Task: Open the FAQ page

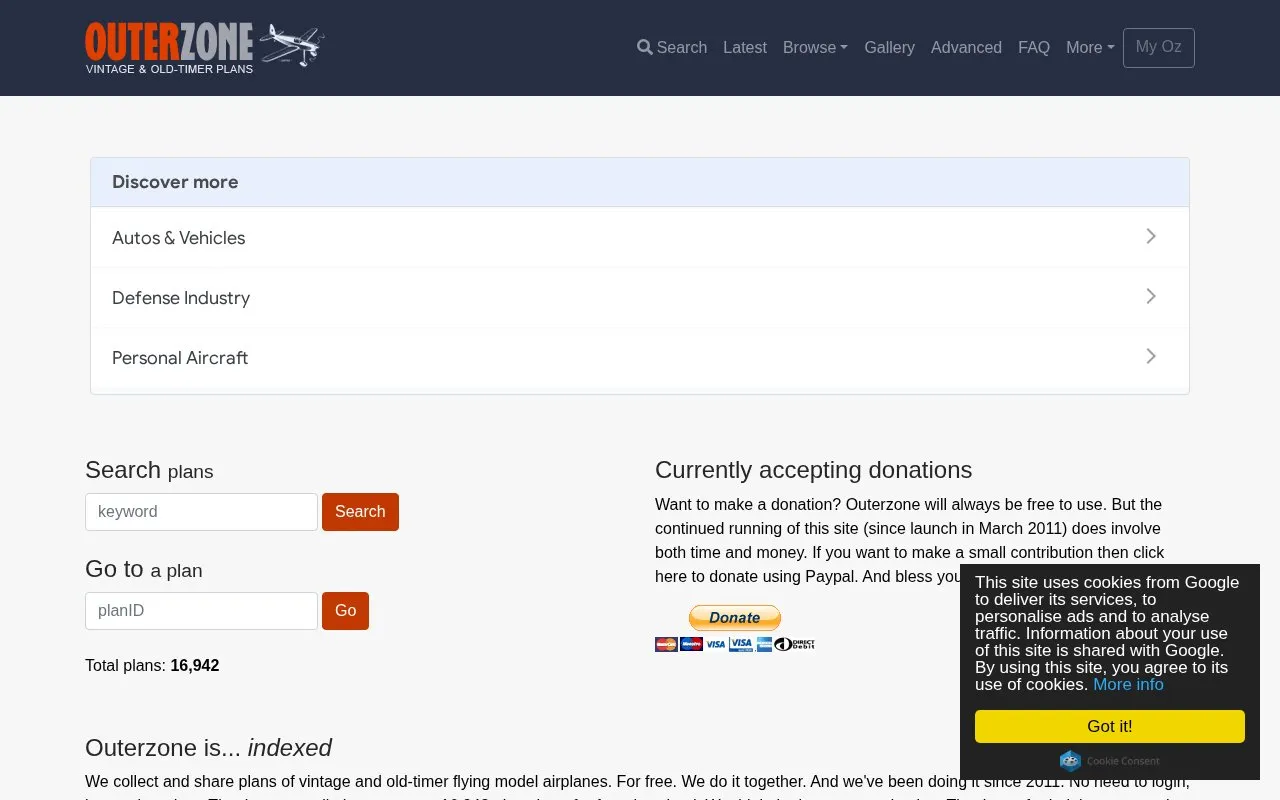Action: 1034,48
